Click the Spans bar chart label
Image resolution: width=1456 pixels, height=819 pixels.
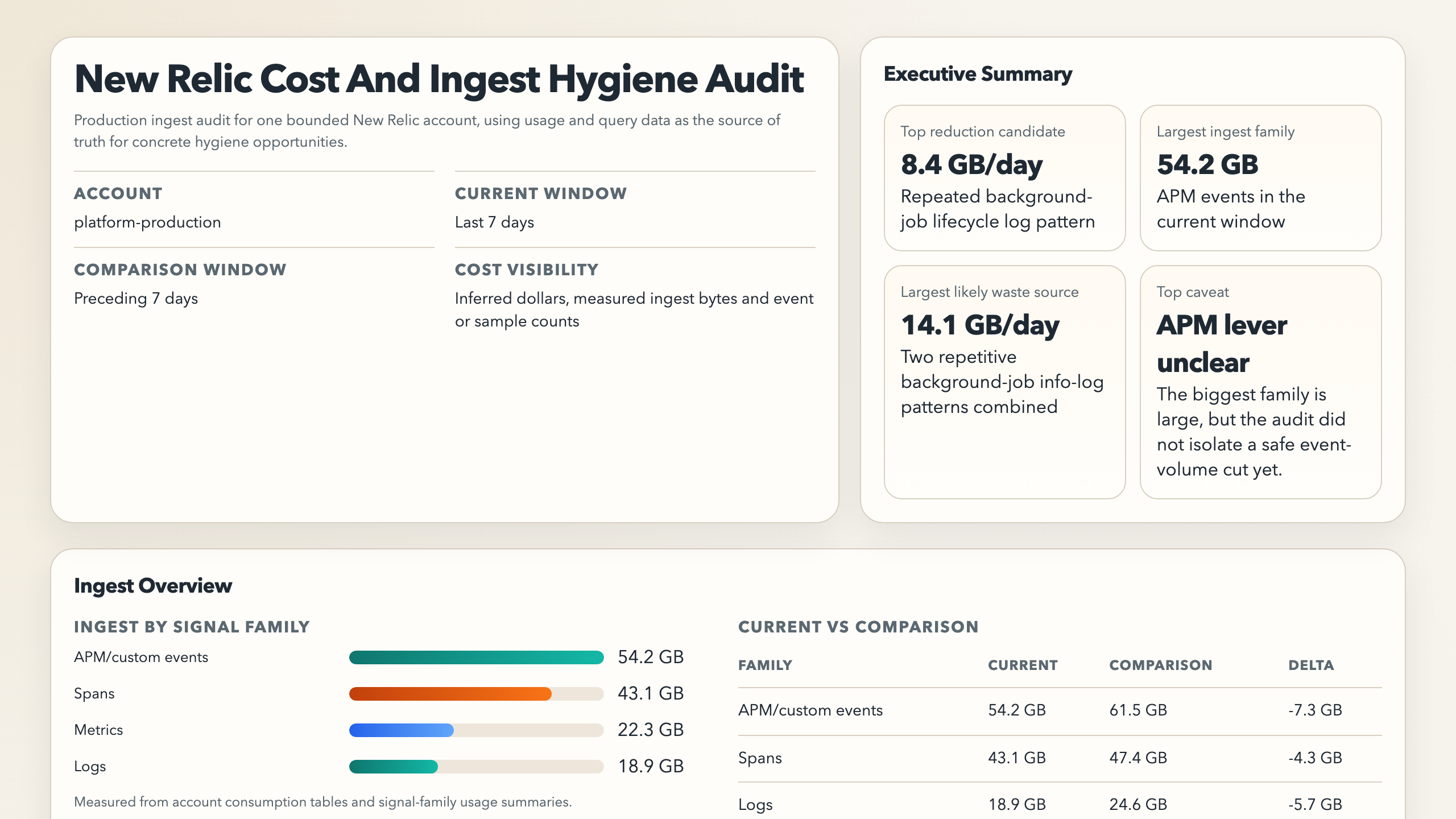click(x=94, y=694)
